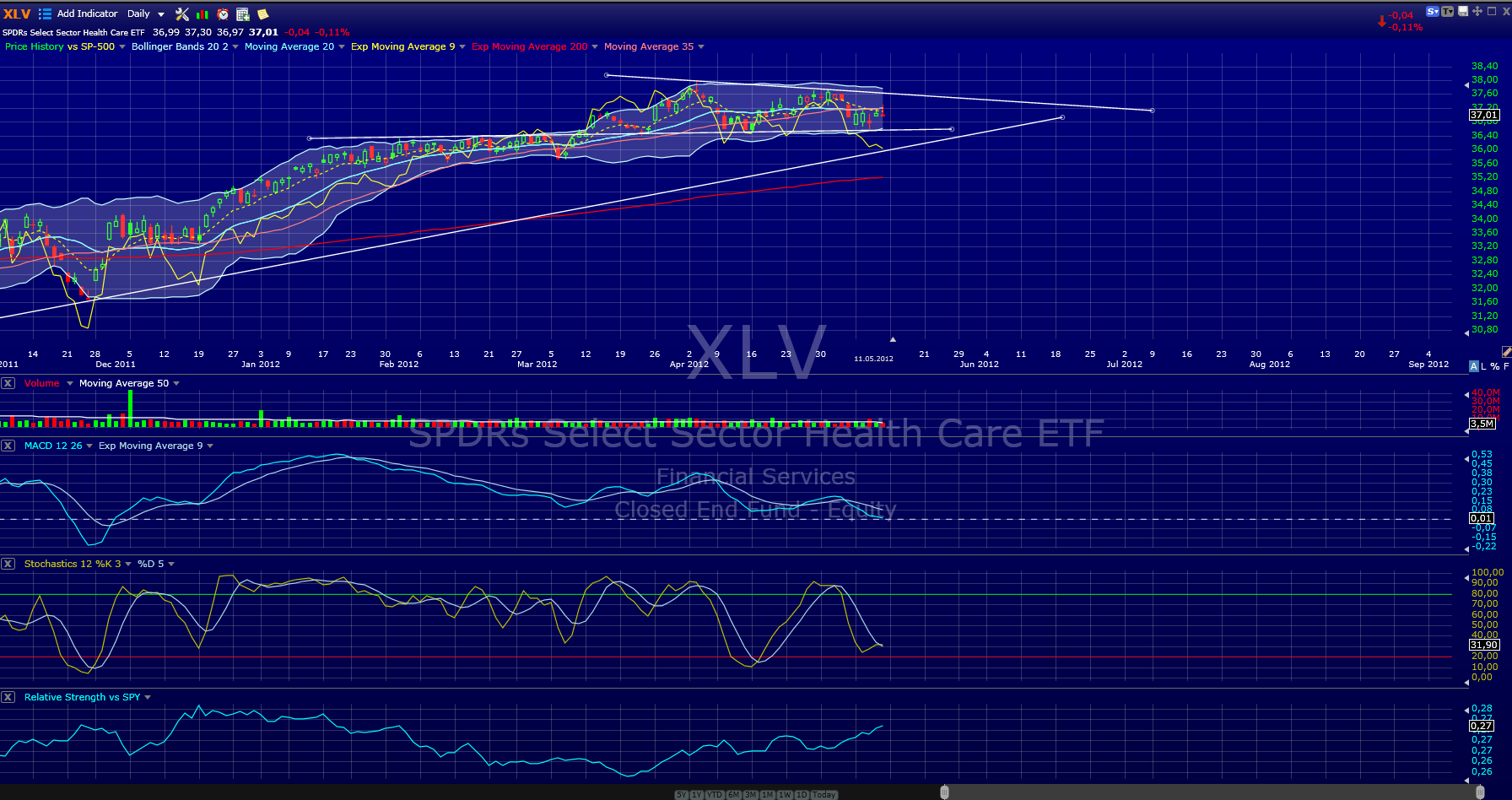The image size is (1512, 800).
Task: Click the boxed Relative Strength value 0,27
Action: [1482, 726]
